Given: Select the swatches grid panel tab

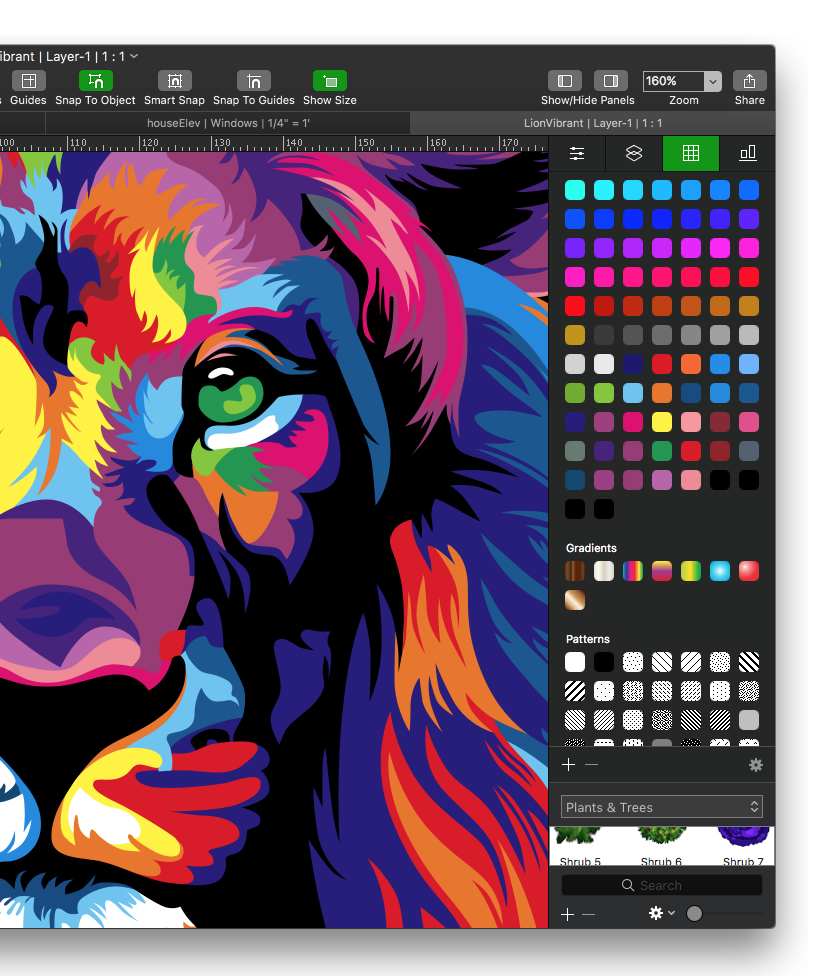Looking at the screenshot, I should (x=691, y=153).
